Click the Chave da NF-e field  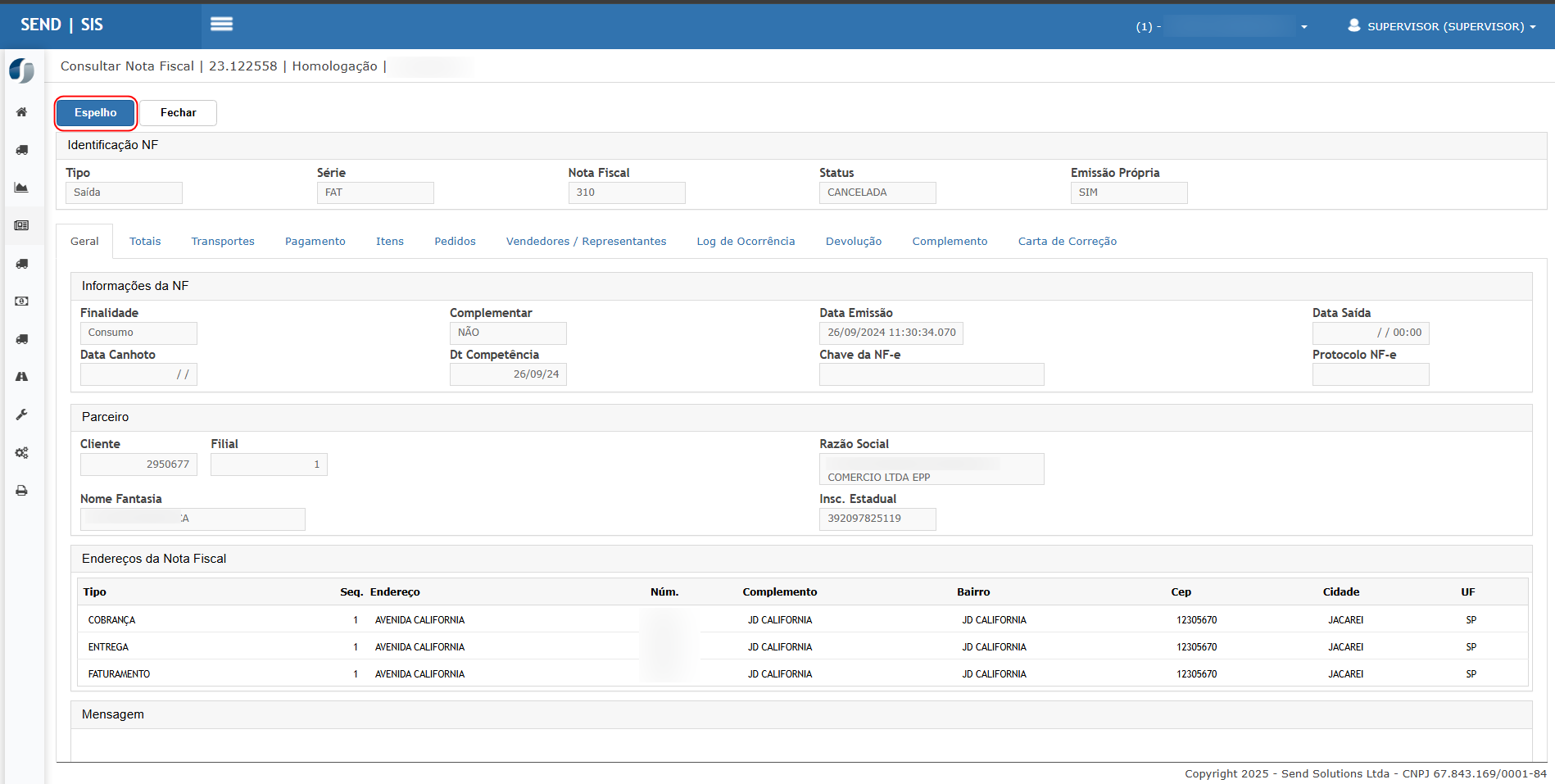(932, 374)
